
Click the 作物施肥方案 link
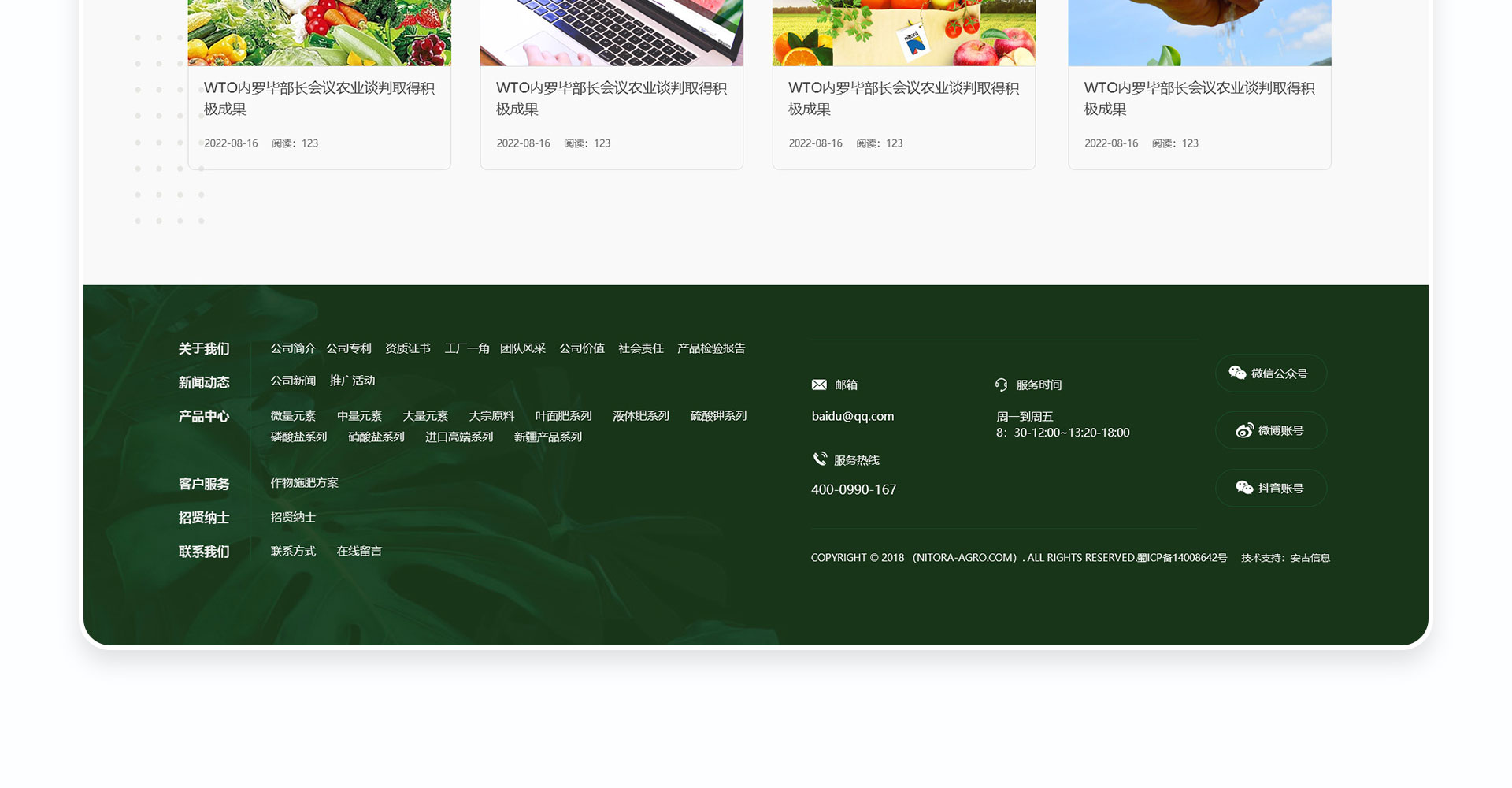(x=305, y=483)
